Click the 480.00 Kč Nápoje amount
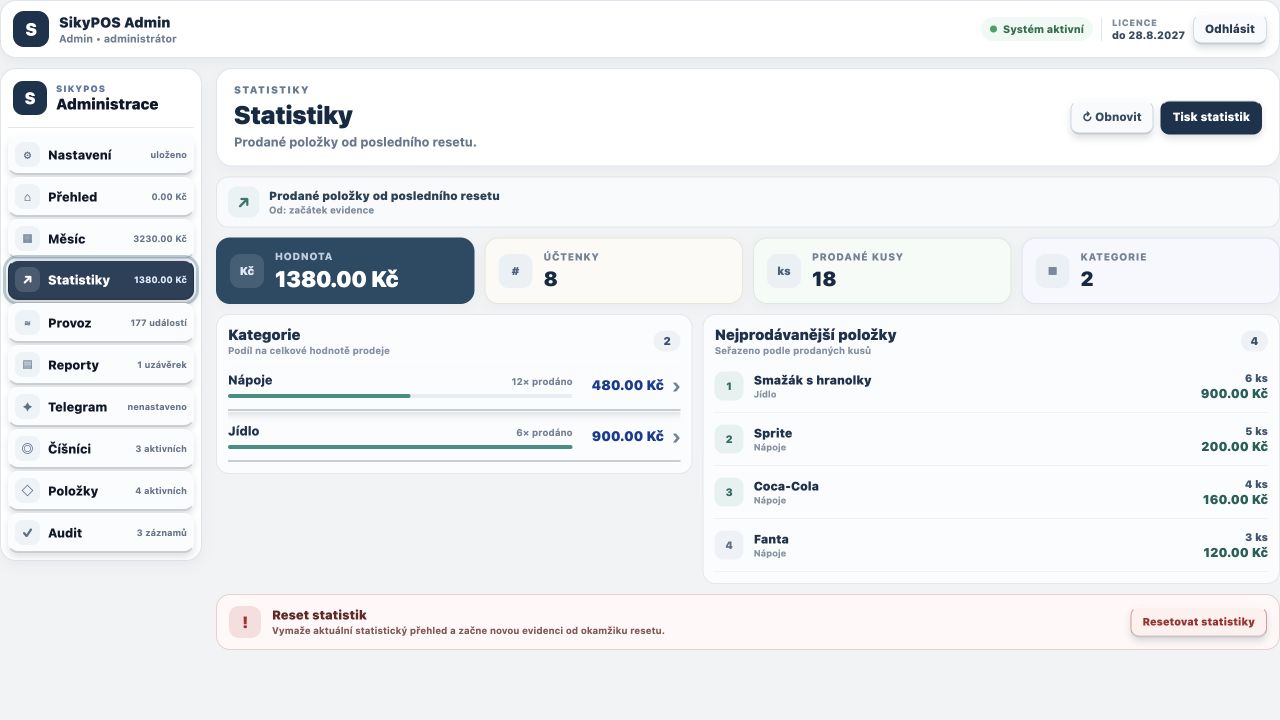 pos(627,385)
